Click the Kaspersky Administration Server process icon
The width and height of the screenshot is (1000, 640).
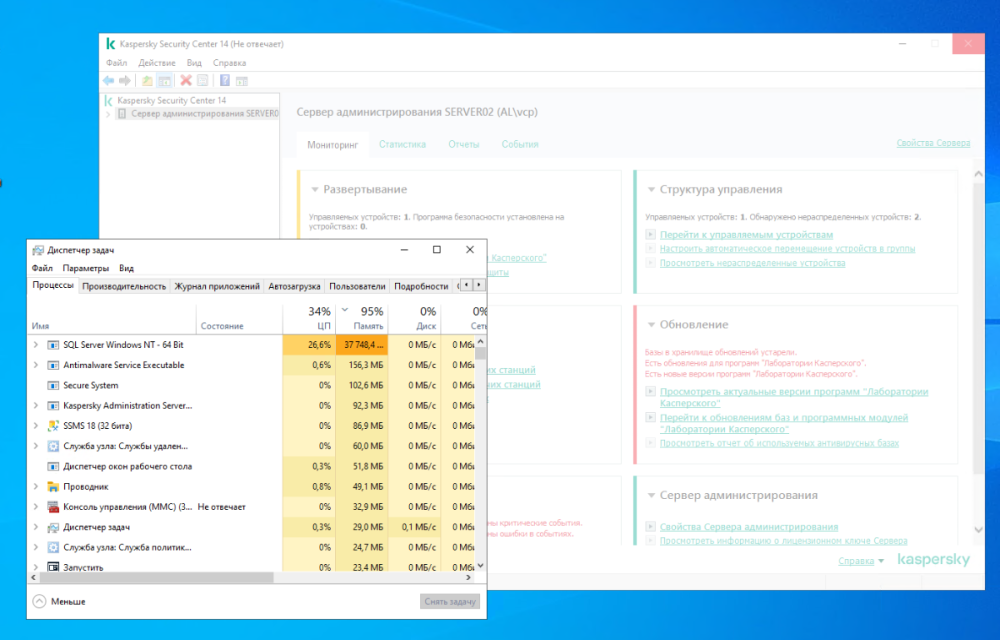54,405
